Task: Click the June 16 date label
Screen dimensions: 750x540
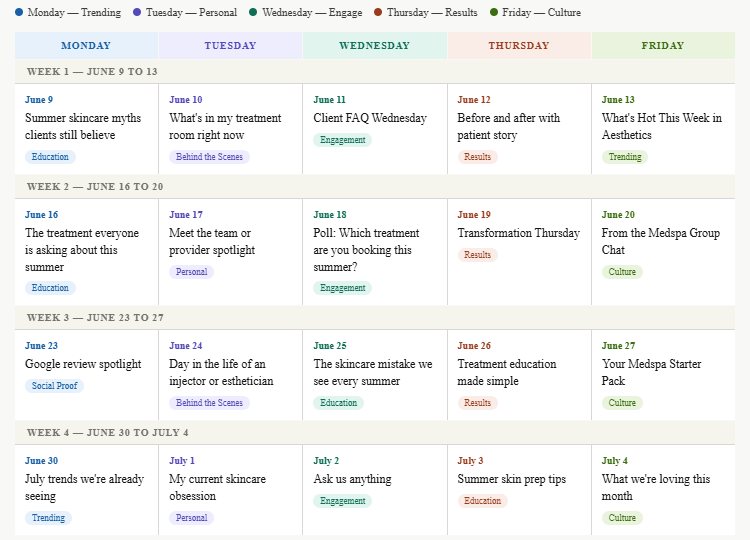Action: coord(42,215)
